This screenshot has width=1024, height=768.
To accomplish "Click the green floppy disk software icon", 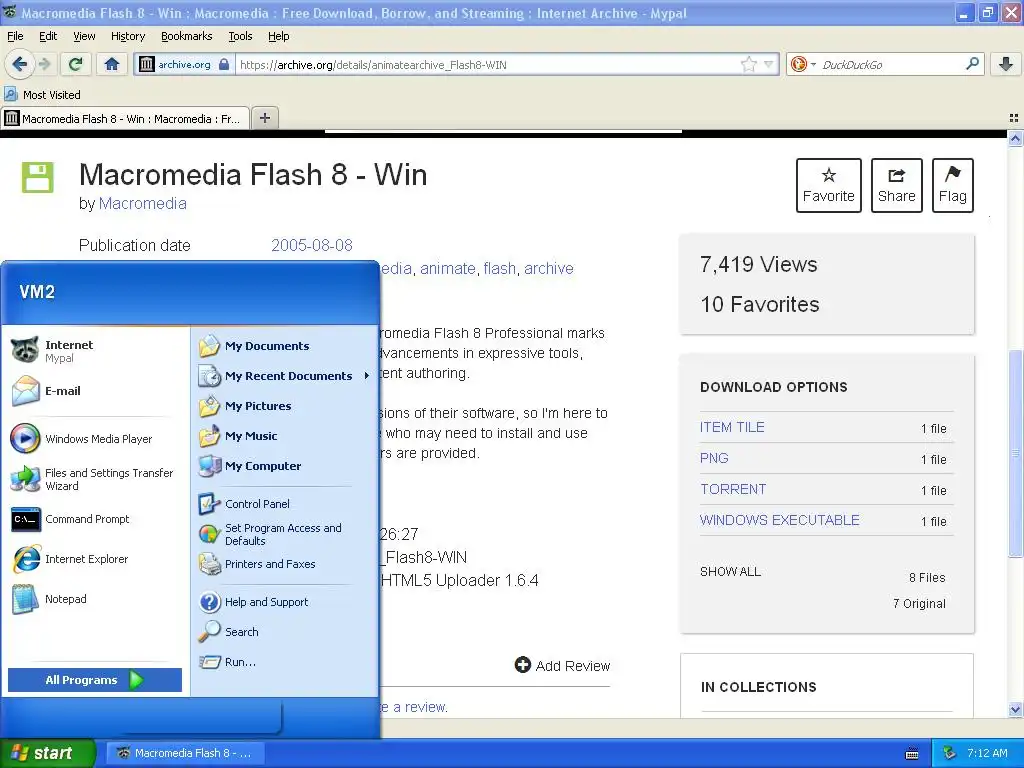I will click(38, 177).
